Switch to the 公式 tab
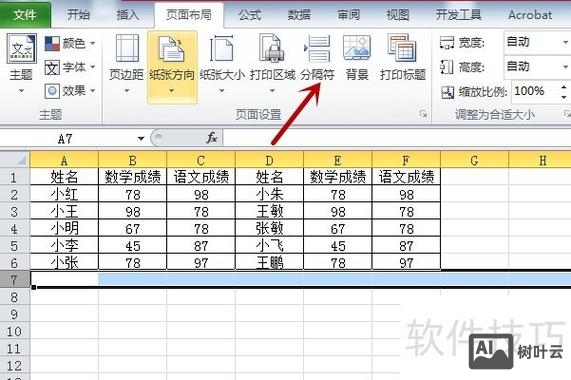This screenshot has height=380, width=571. (x=250, y=15)
